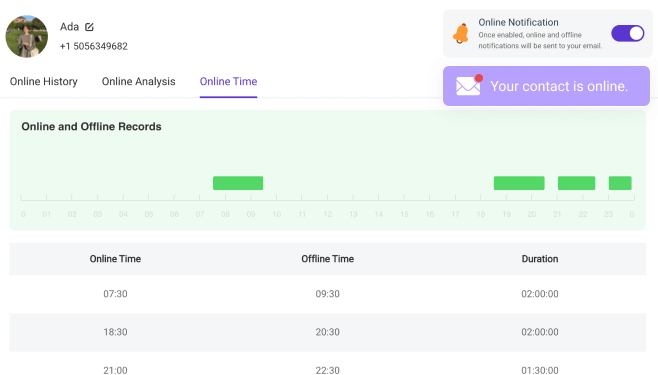Click the 07:30 online time row
658x375 pixels.
pos(328,294)
